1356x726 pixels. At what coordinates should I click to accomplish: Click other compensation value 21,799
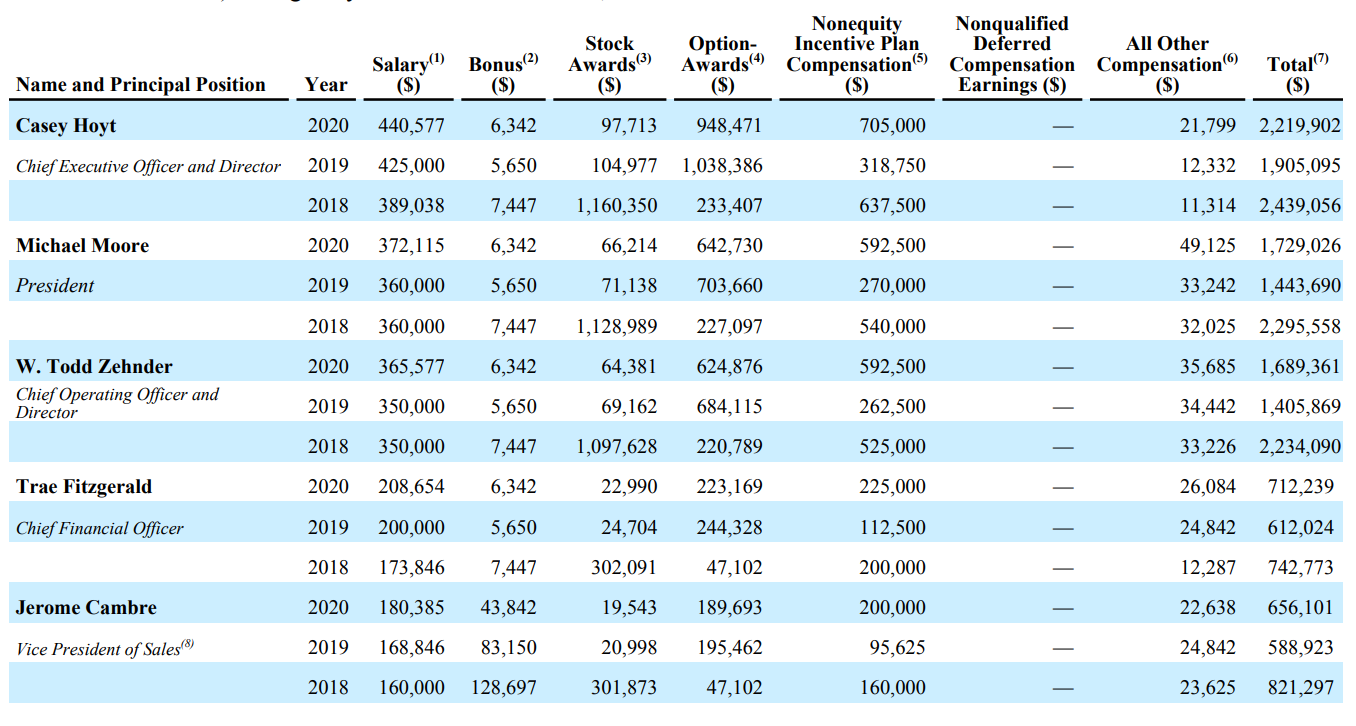click(x=1207, y=126)
